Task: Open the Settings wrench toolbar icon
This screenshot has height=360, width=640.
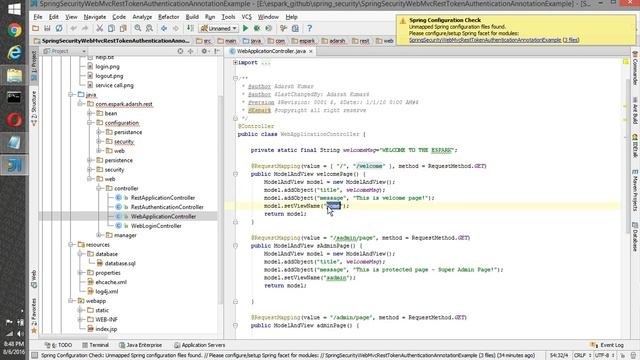Action: (x=283, y=29)
